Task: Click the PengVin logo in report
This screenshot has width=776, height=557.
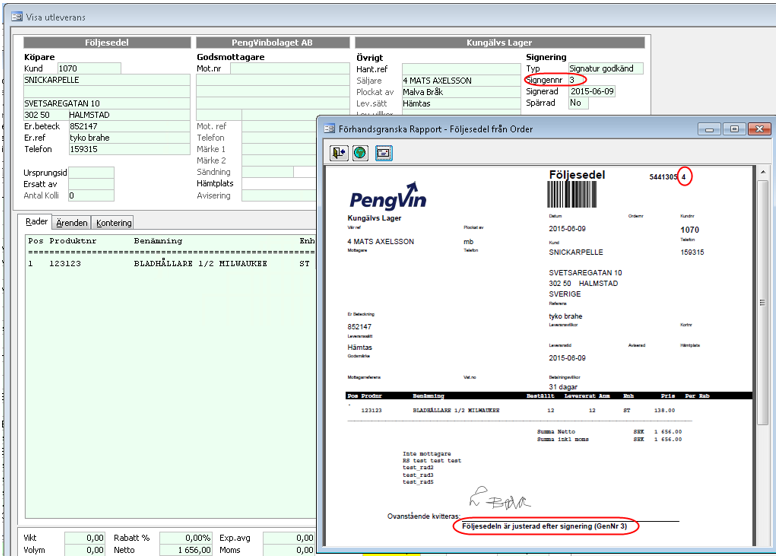Action: coord(388,197)
